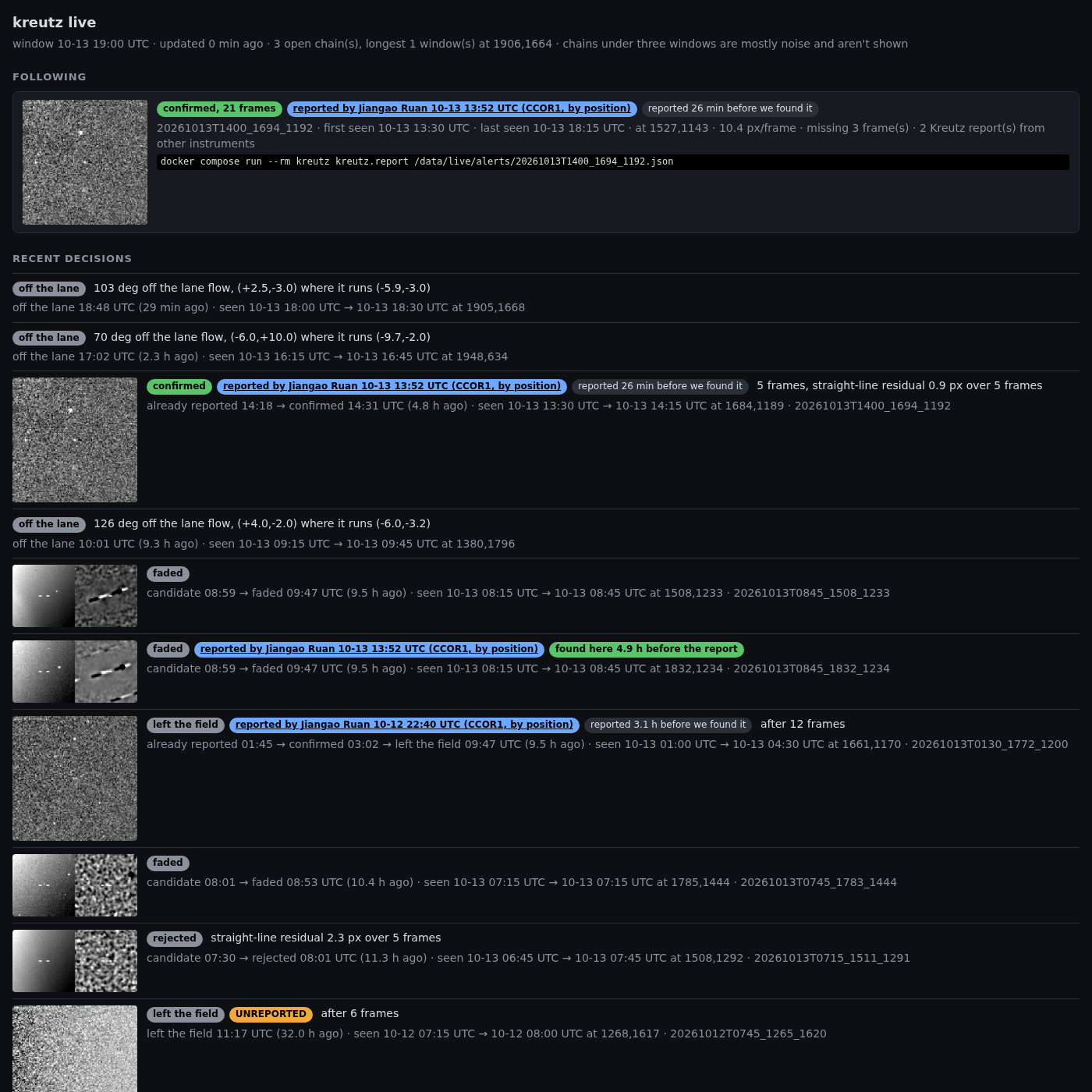Click 'left the field' badge on 12-frames row

(x=186, y=725)
